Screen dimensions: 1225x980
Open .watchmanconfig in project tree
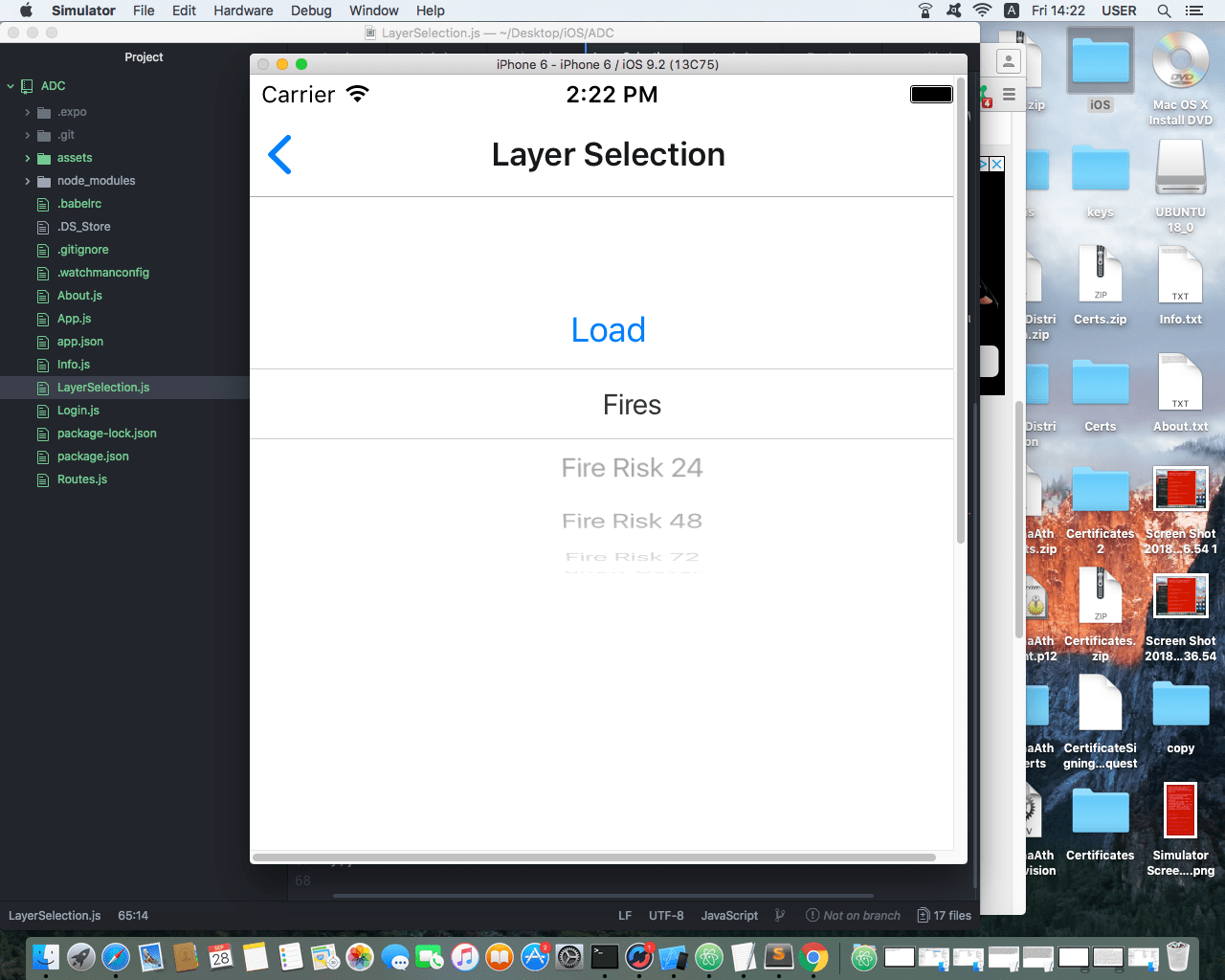pyautogui.click(x=102, y=273)
